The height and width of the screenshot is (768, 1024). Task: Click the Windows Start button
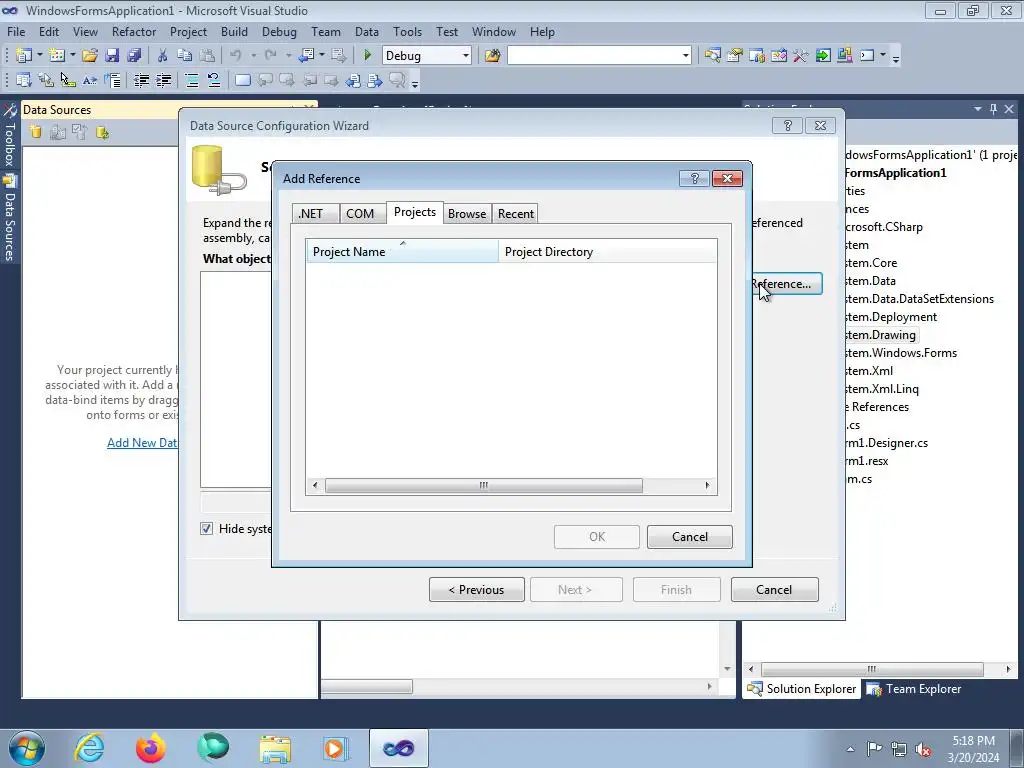tap(27, 748)
